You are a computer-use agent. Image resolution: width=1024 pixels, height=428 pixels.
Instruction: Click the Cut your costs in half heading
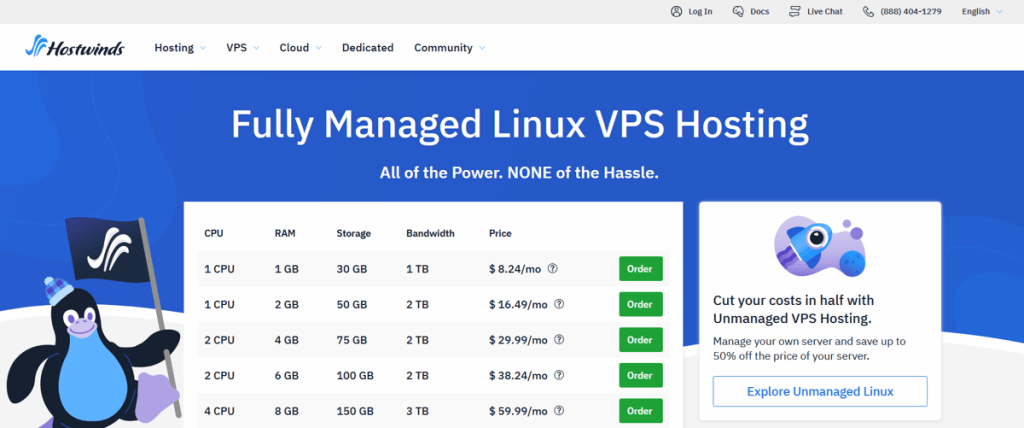(x=793, y=310)
